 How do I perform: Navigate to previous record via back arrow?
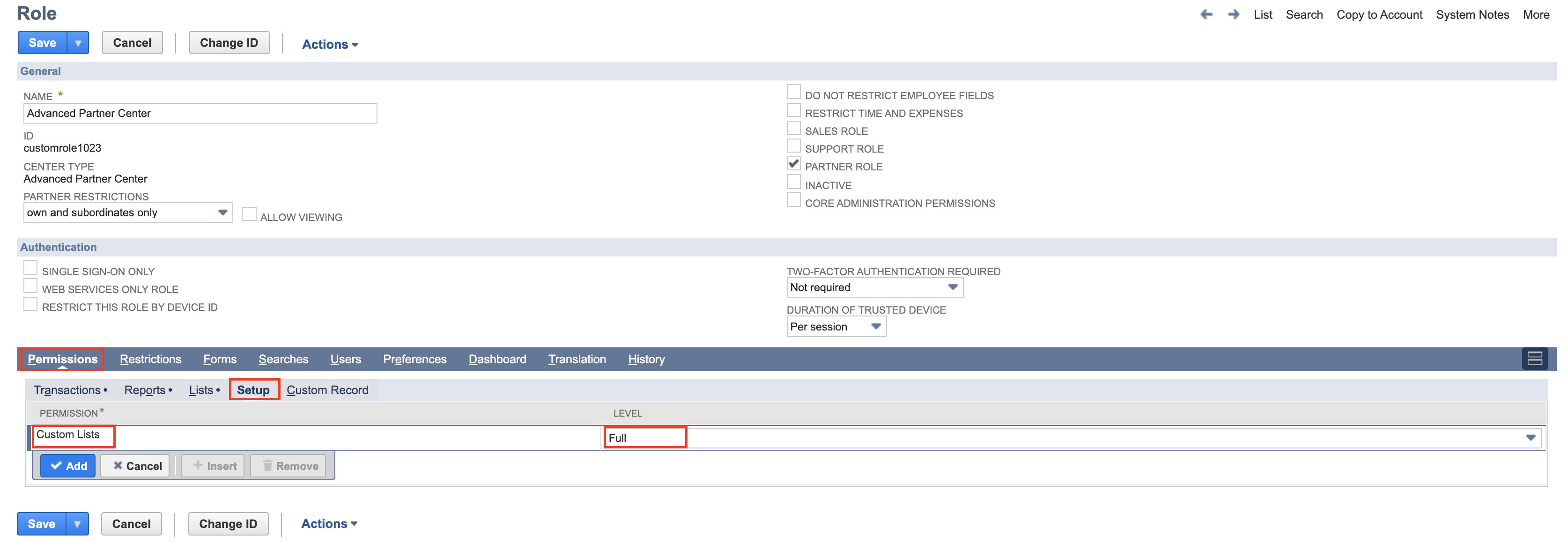point(1206,14)
